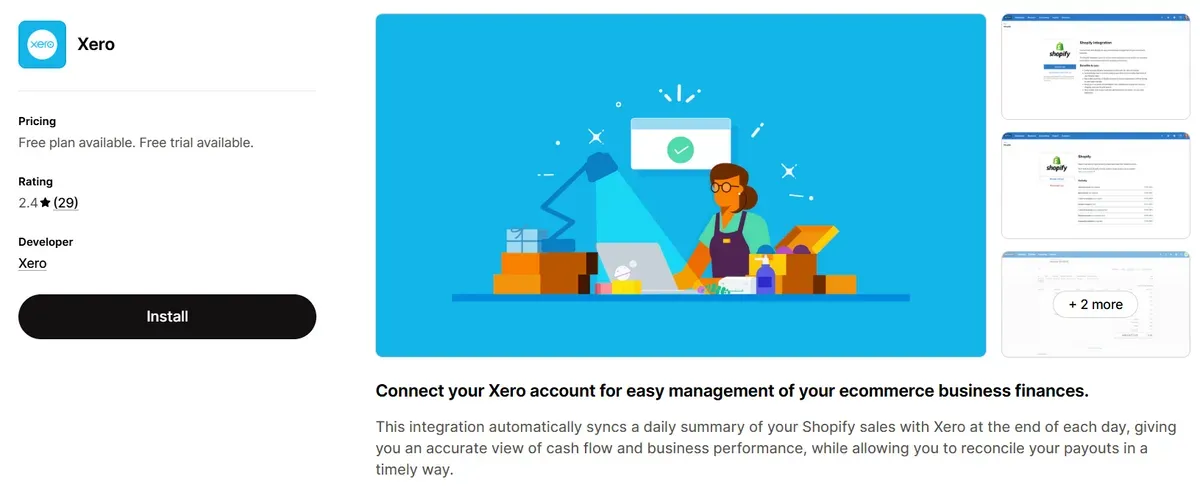
Task: Click the 2.4 rating value
Action: [28, 203]
